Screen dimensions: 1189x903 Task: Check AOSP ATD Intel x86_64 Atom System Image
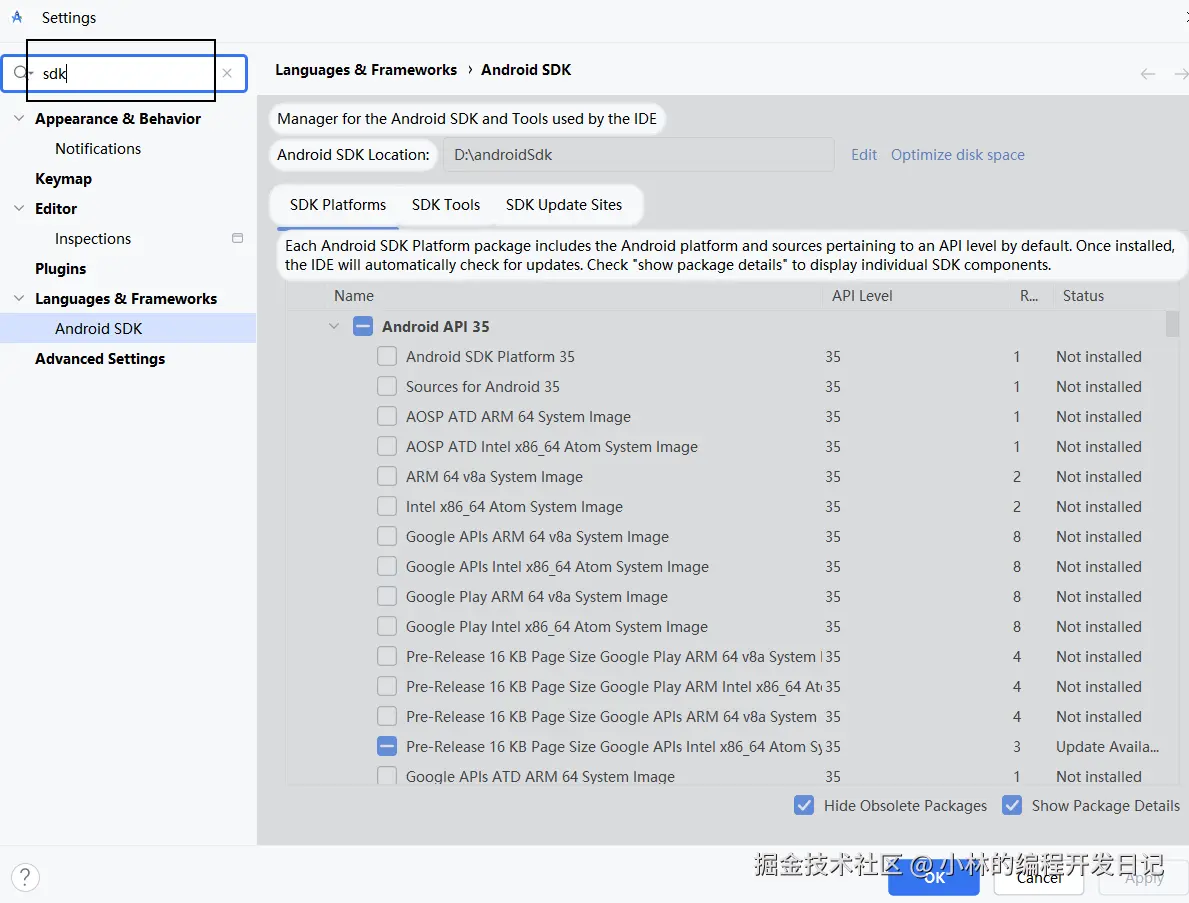point(387,447)
